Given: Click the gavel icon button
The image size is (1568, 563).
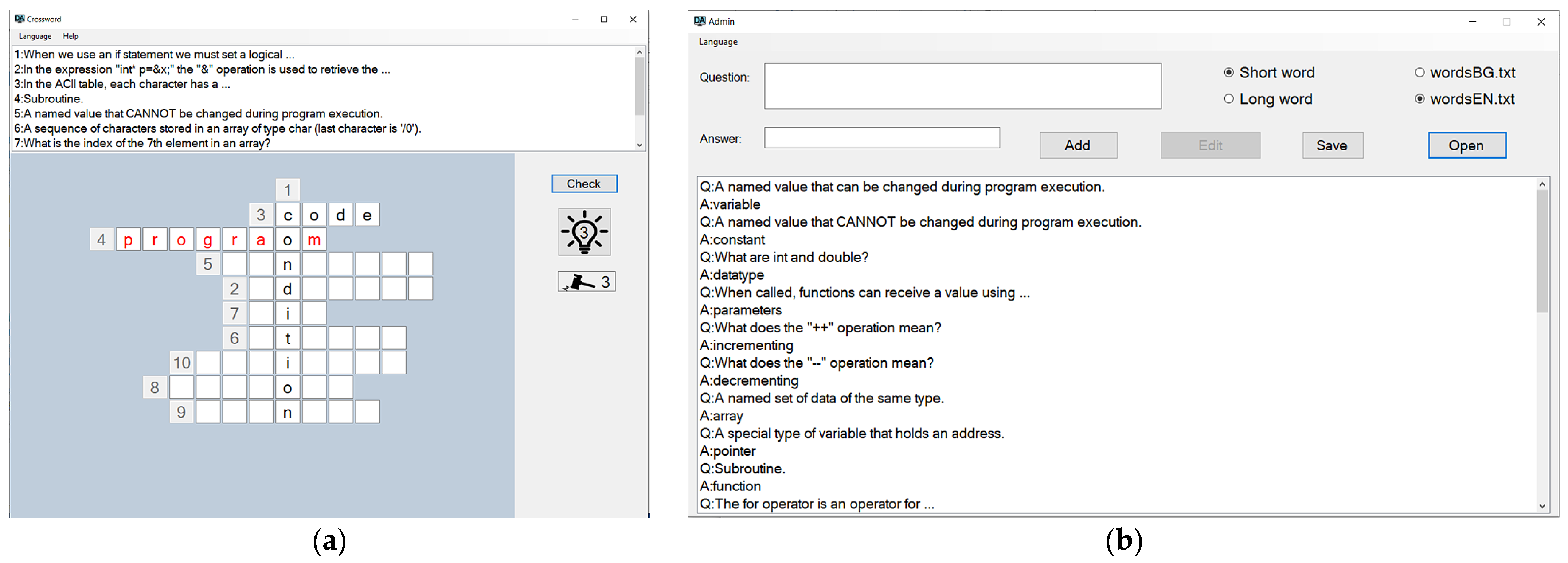Looking at the screenshot, I should point(586,282).
